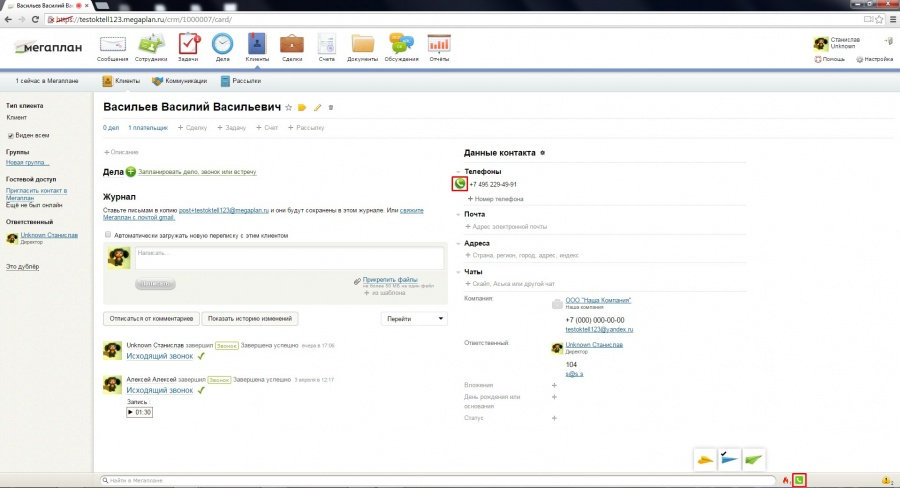900x488 pixels.
Task: Open the Сообщения (Messages) module icon
Action: point(112,45)
